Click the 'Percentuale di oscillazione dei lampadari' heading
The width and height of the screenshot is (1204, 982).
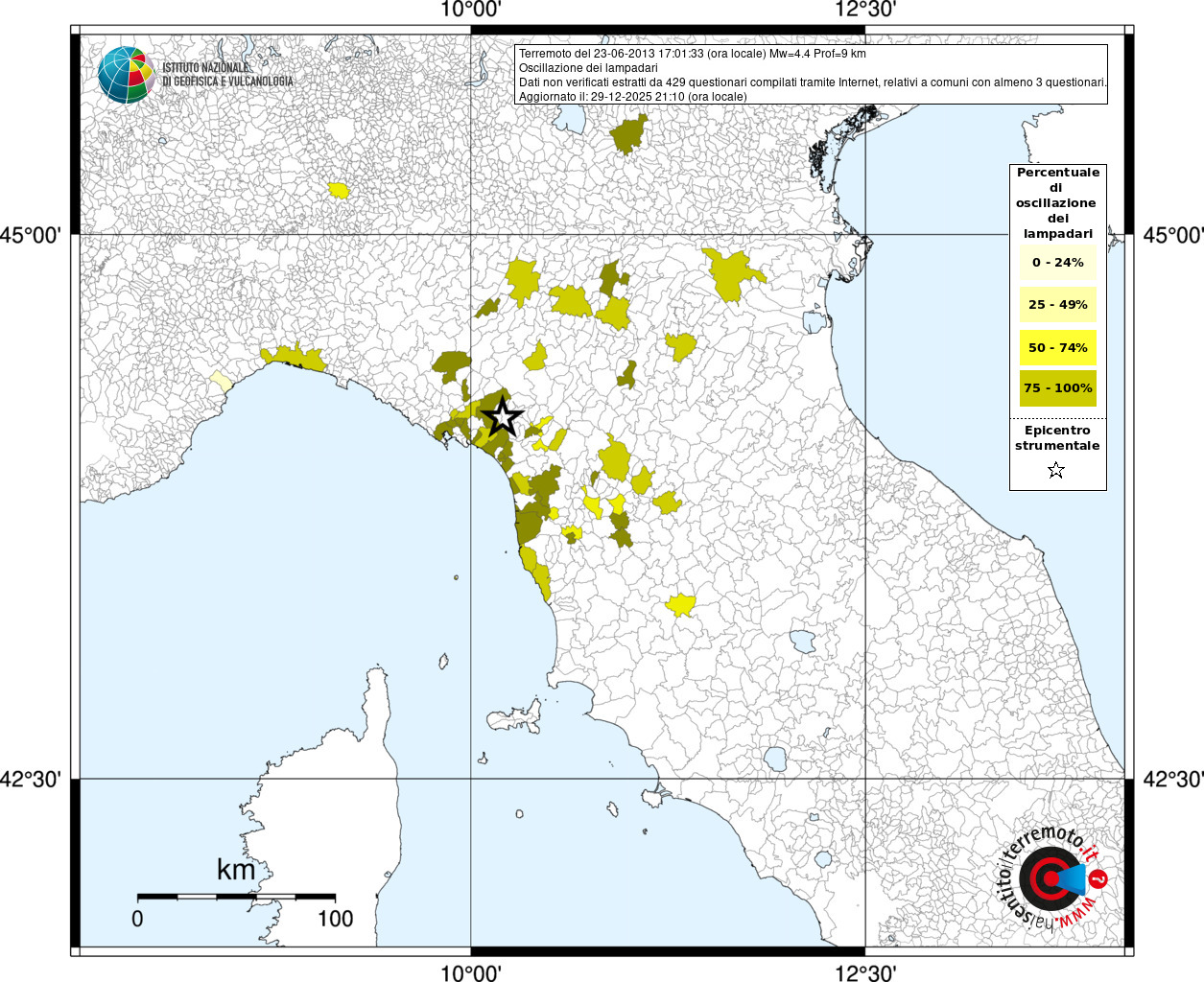(1057, 202)
